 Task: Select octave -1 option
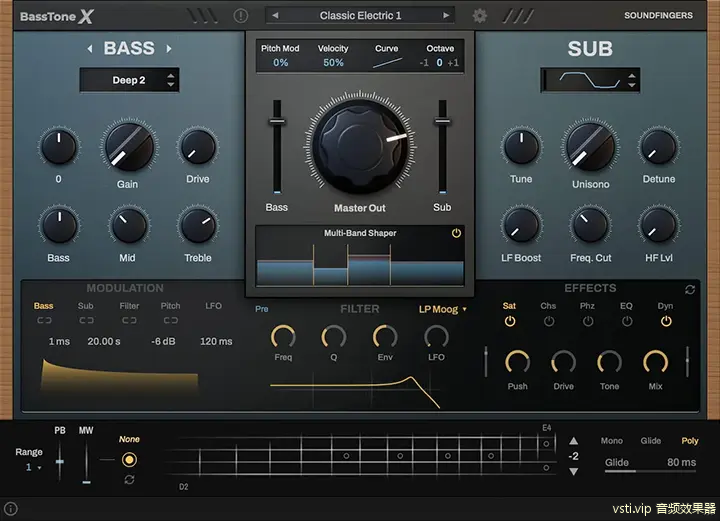pos(424,62)
